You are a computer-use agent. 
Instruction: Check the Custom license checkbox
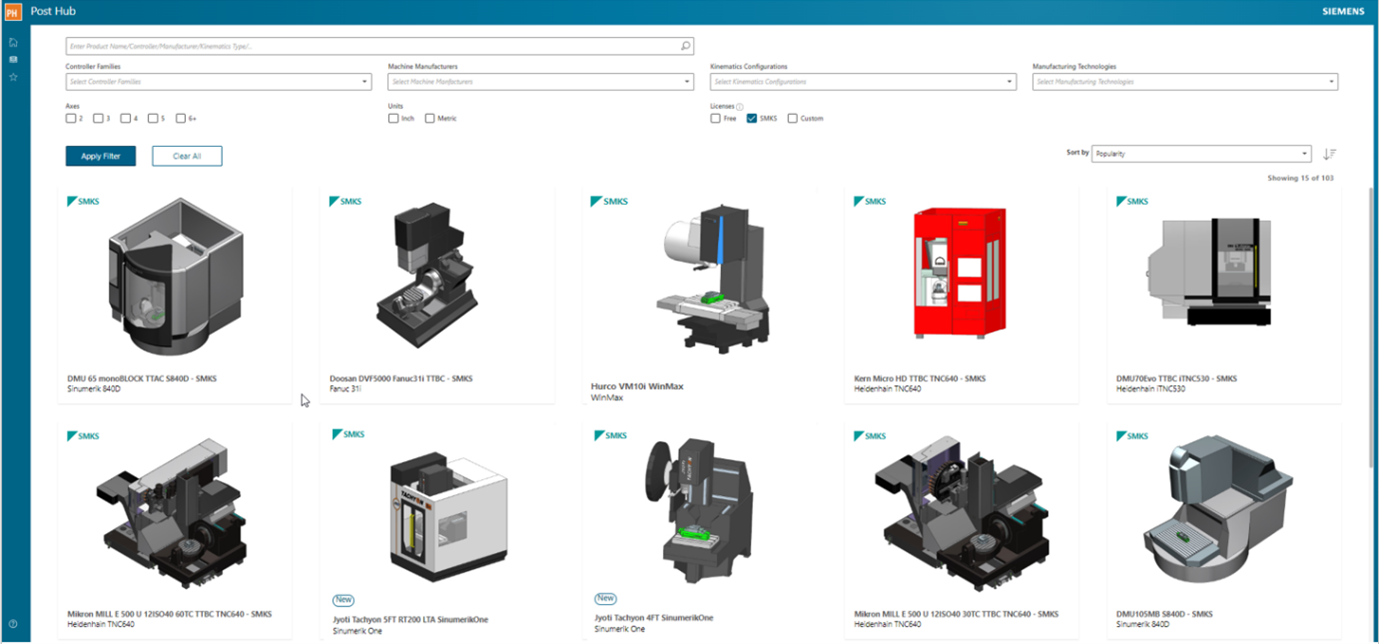point(793,118)
